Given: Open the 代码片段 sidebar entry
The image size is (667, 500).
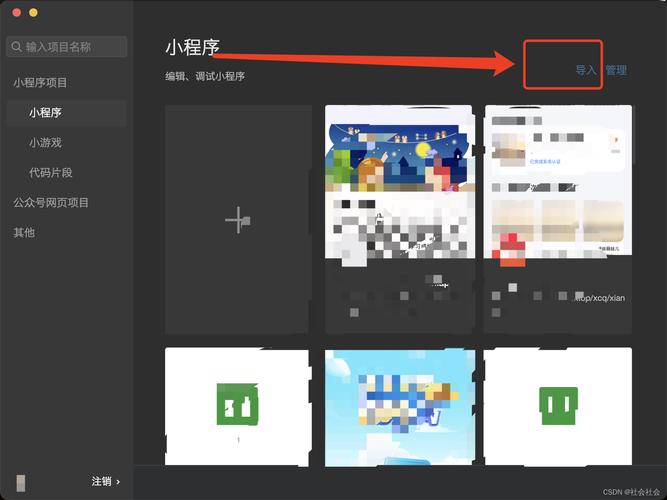Looking at the screenshot, I should click(51, 173).
